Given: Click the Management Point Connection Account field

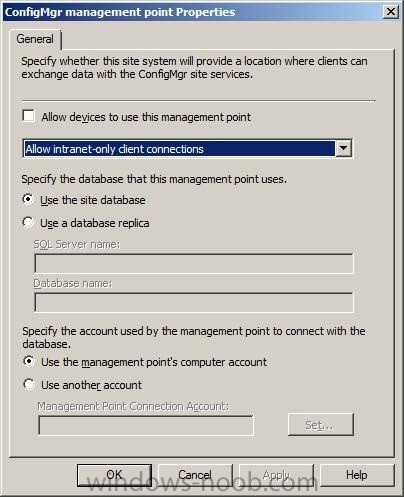Looking at the screenshot, I should point(146,425).
